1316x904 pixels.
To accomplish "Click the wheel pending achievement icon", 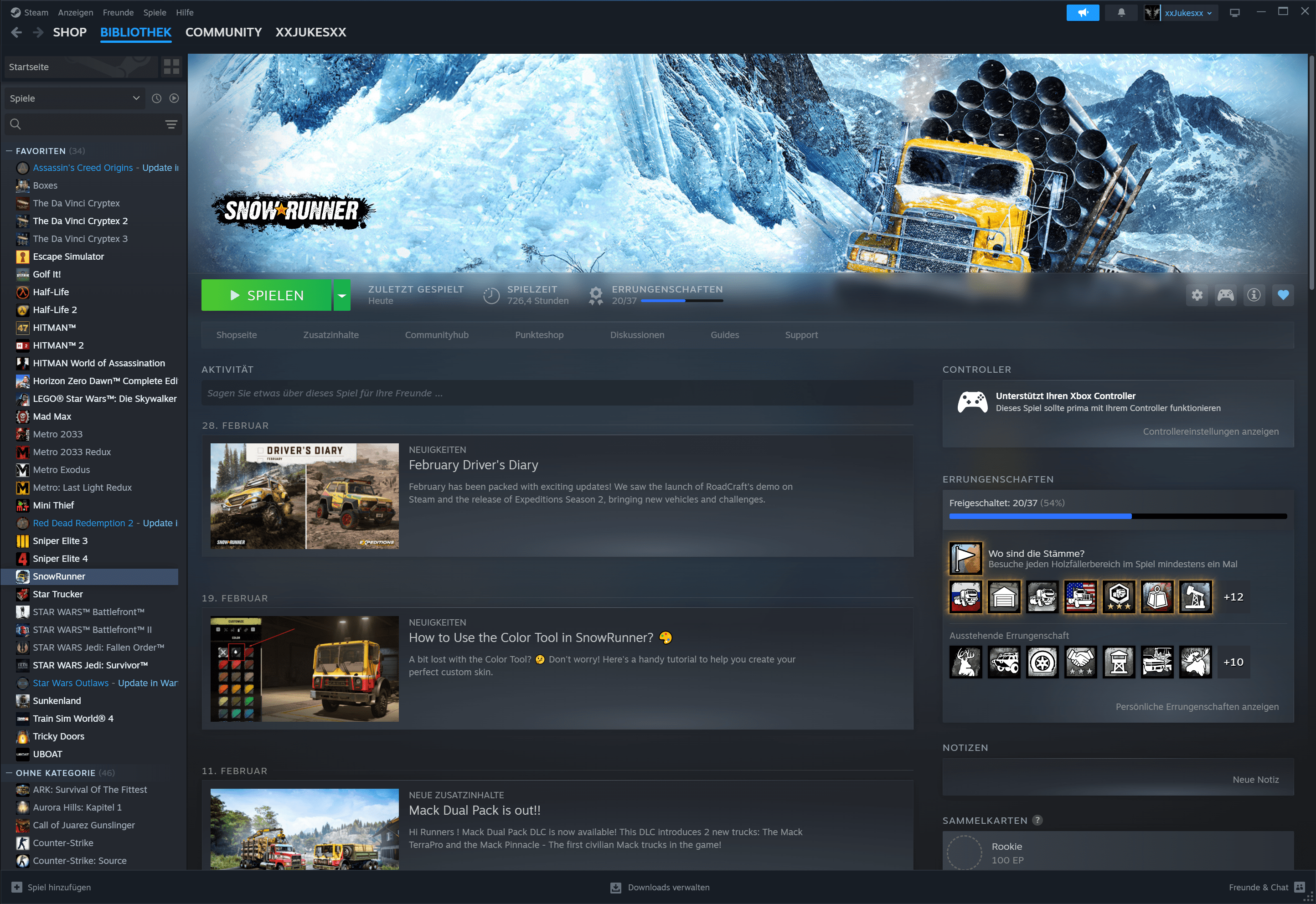I will 1042,662.
